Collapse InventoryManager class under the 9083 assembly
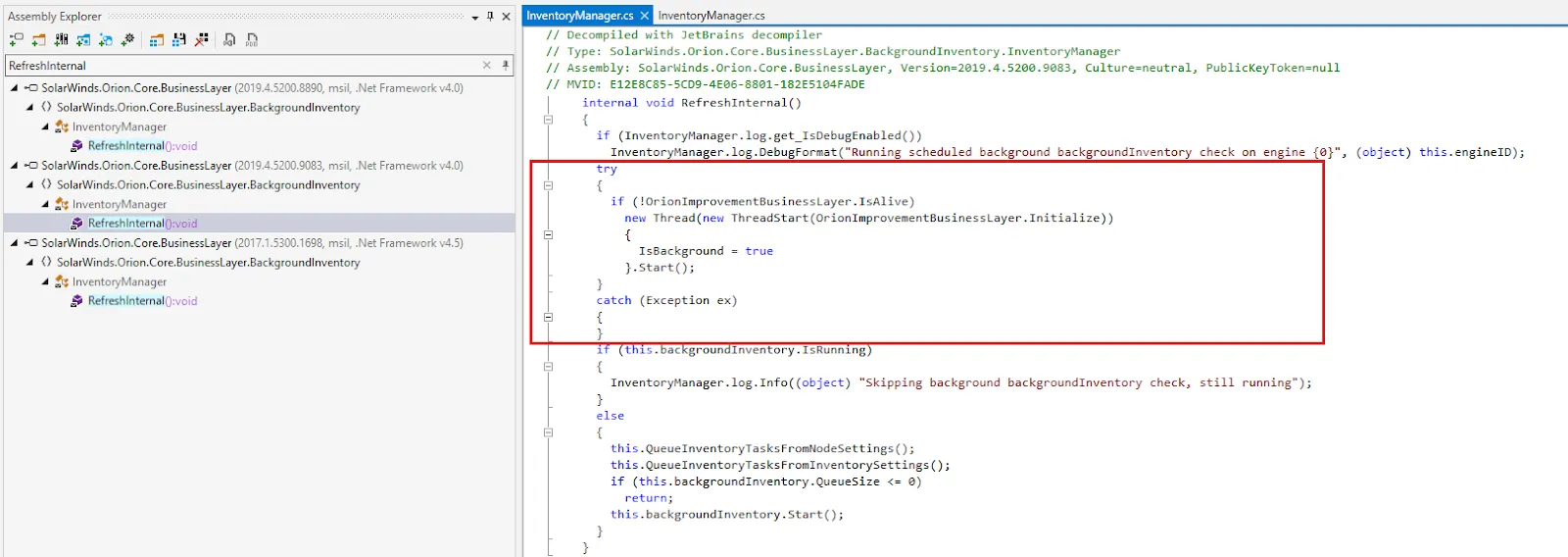Viewport: 1568px width, 557px height. (x=45, y=204)
